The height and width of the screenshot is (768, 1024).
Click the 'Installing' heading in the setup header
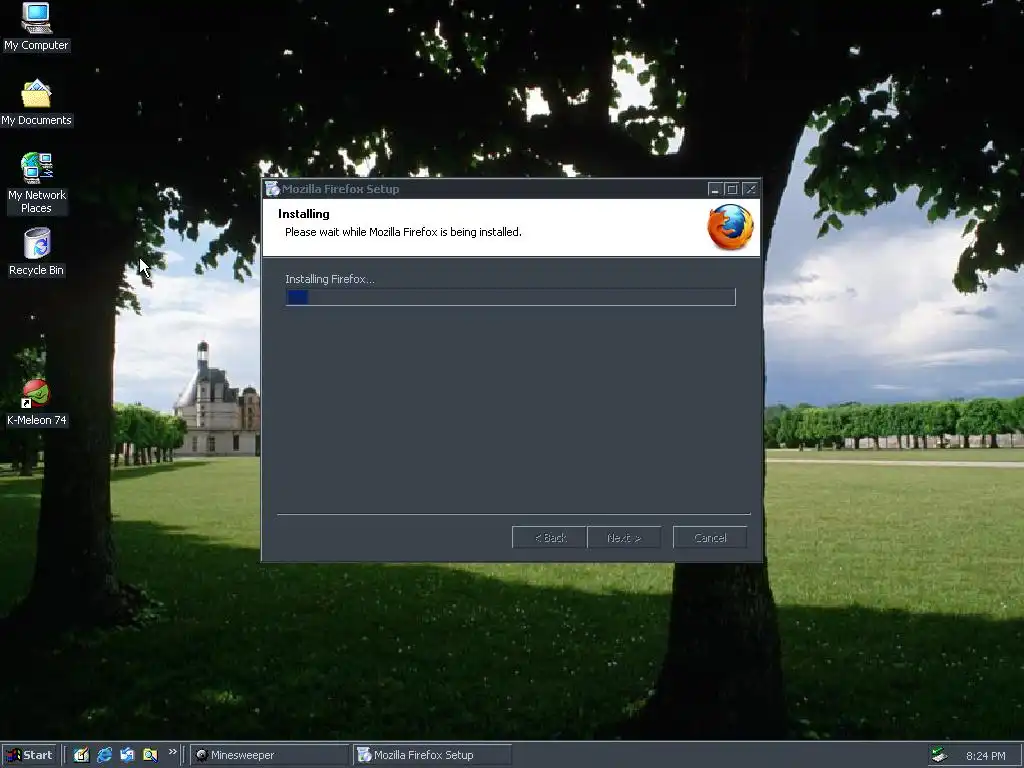pos(304,214)
